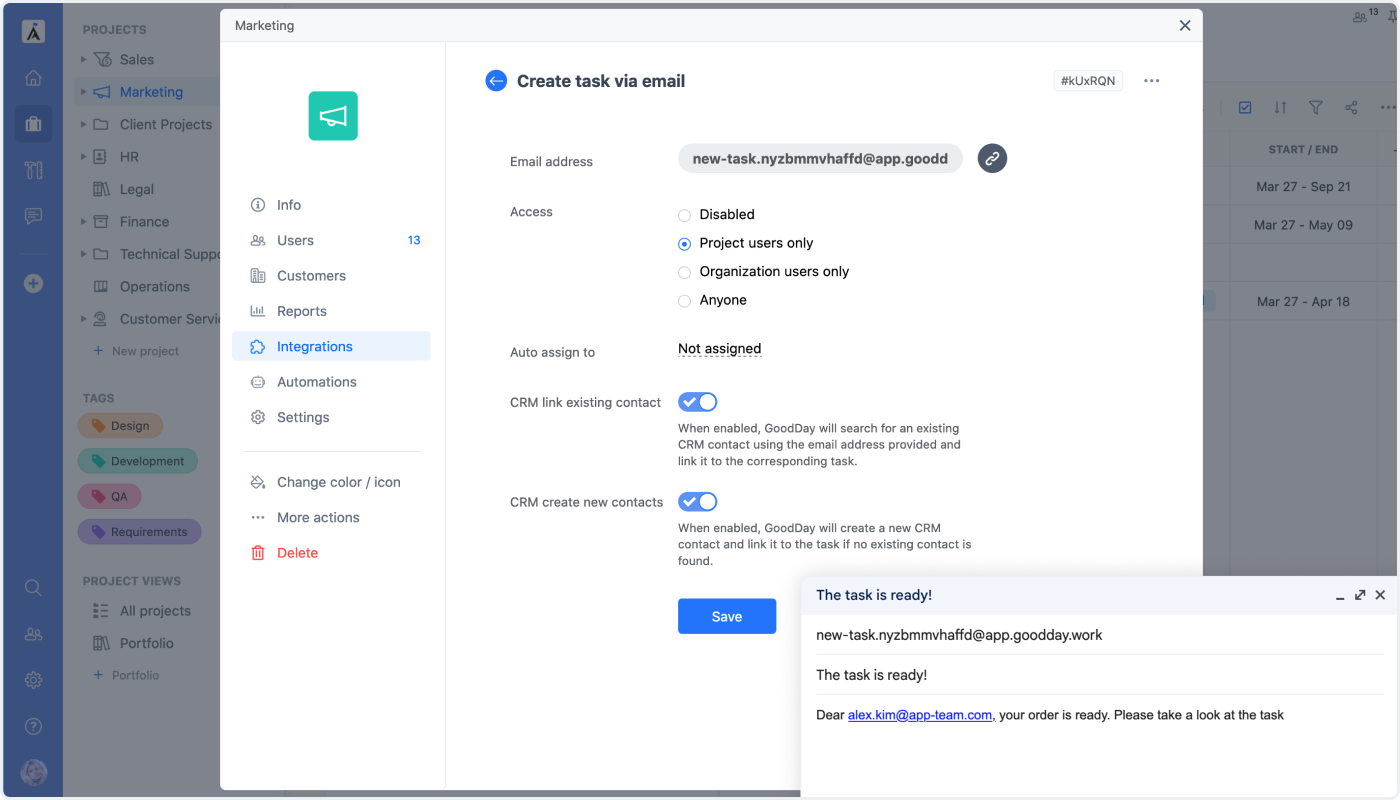Click the alex.kim@app-team.com email link
Viewport: 1400px width, 800px height.
click(x=920, y=715)
